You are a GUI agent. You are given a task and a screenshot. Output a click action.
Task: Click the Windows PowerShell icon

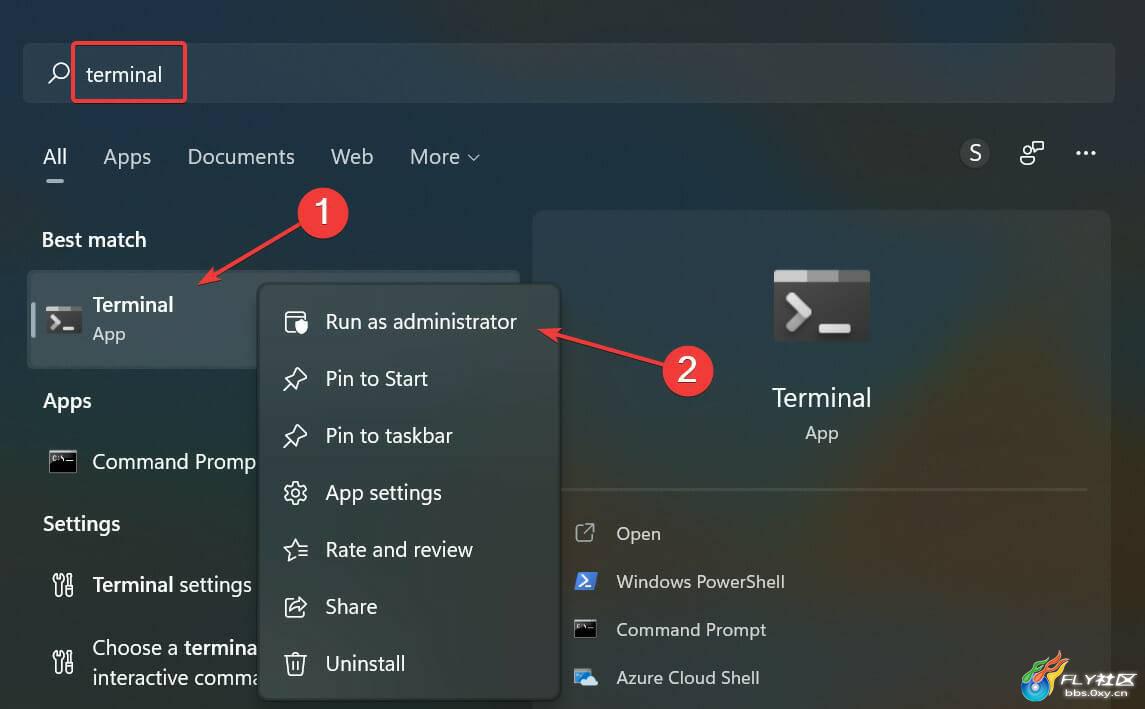tap(586, 581)
